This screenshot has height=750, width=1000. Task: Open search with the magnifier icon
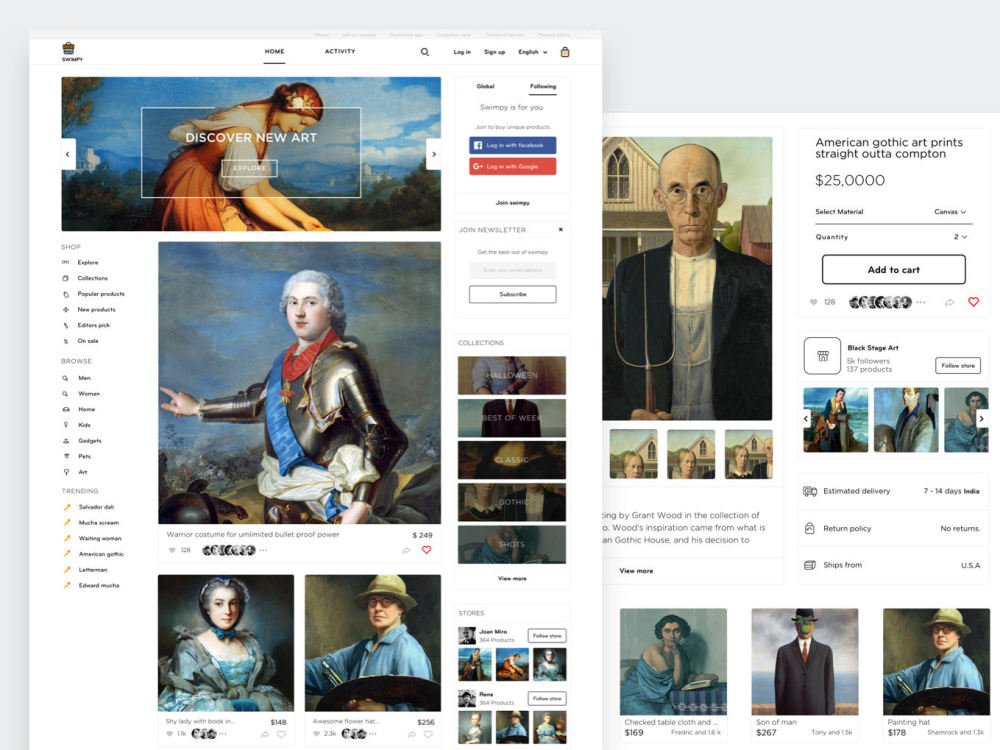(425, 52)
